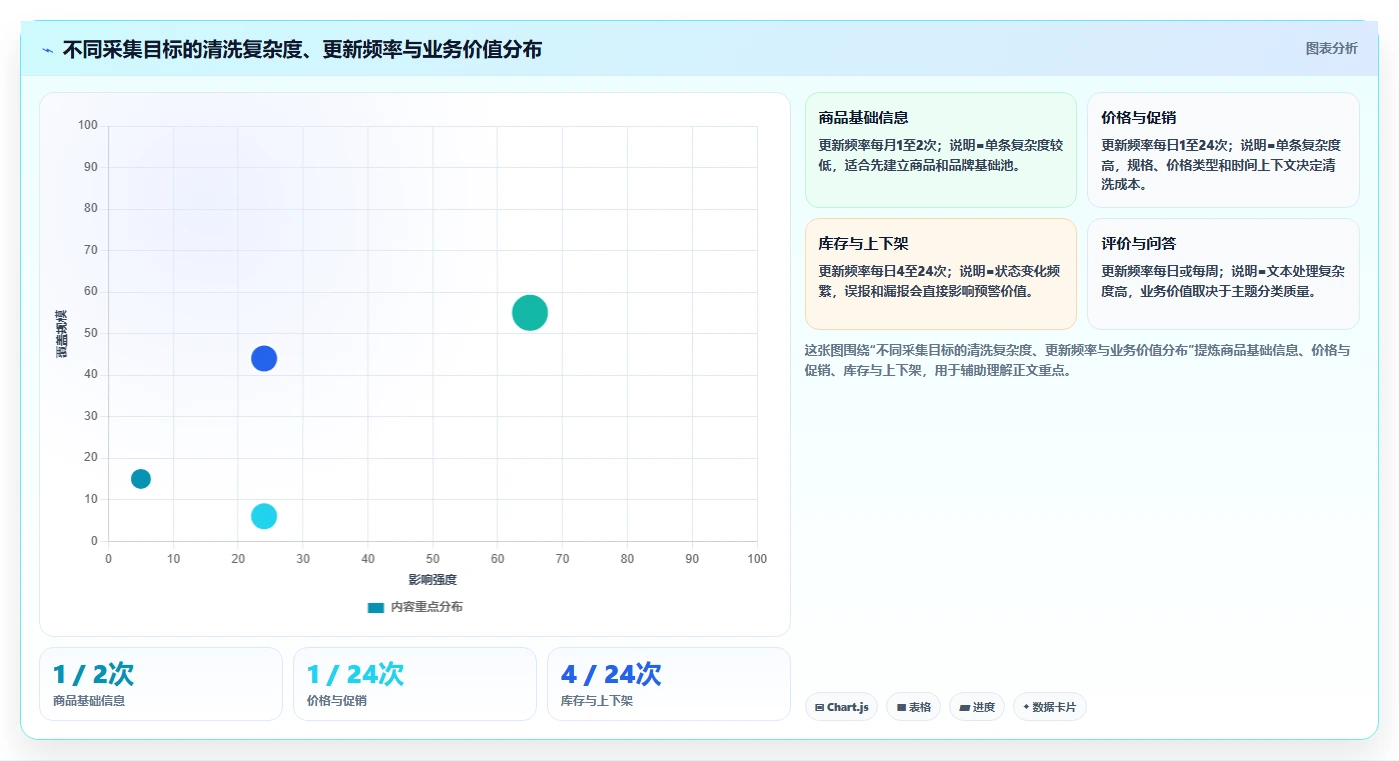Click the text 更新频率每月1至2次
Image resolution: width=1399 pixels, height=761 pixels.
tap(878, 145)
